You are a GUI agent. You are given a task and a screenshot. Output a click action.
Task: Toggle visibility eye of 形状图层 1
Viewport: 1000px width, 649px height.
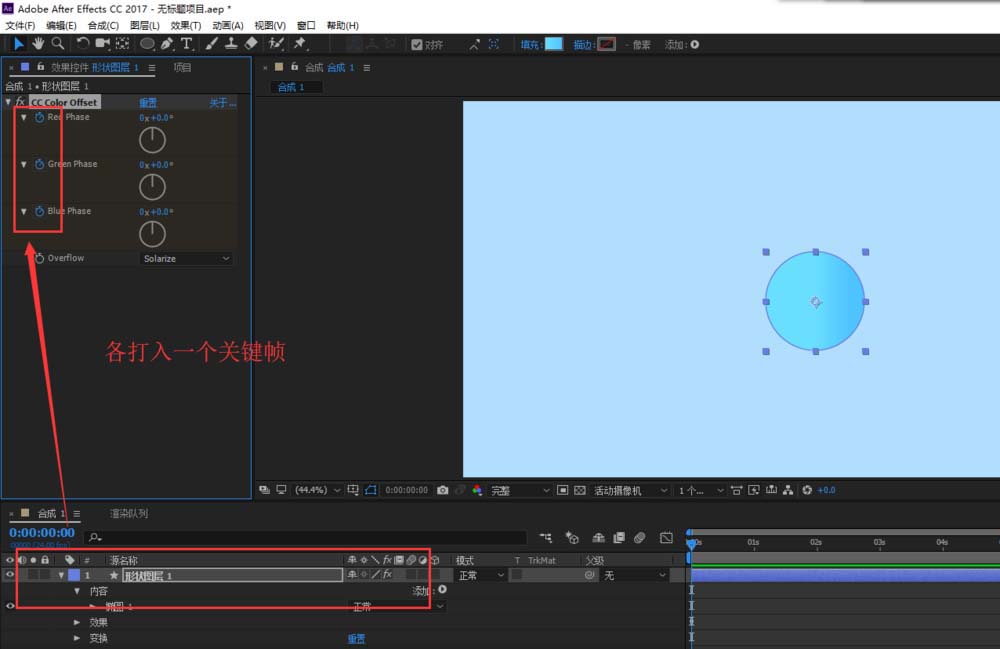click(10, 575)
